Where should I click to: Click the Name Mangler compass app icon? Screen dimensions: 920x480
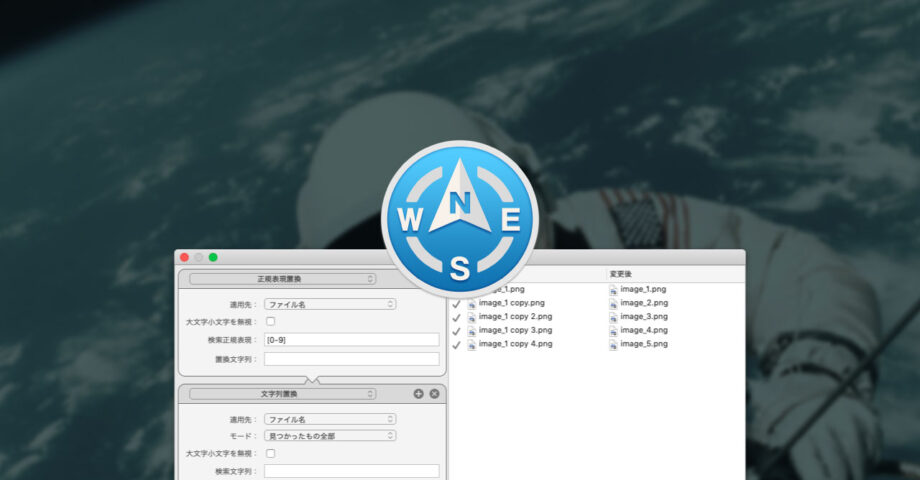(x=459, y=217)
